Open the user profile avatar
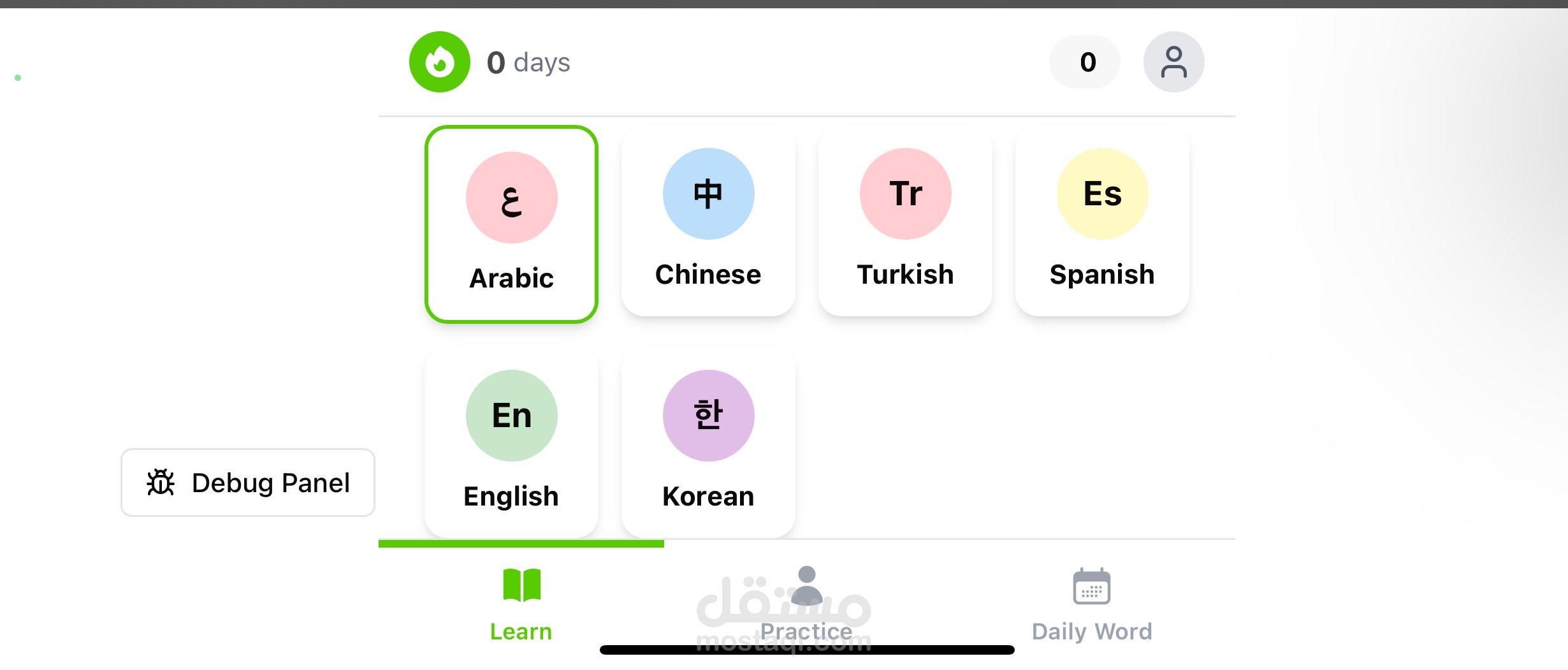 (x=1173, y=62)
